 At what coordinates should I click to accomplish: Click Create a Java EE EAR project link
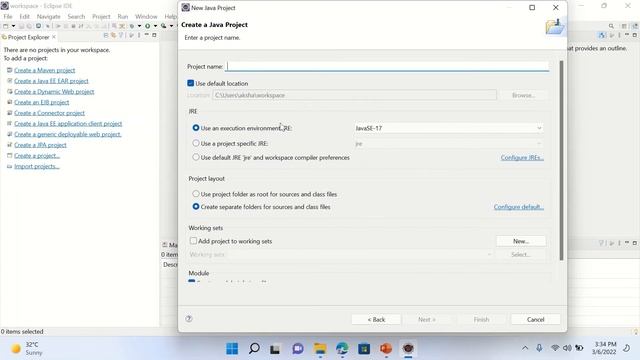click(51, 81)
